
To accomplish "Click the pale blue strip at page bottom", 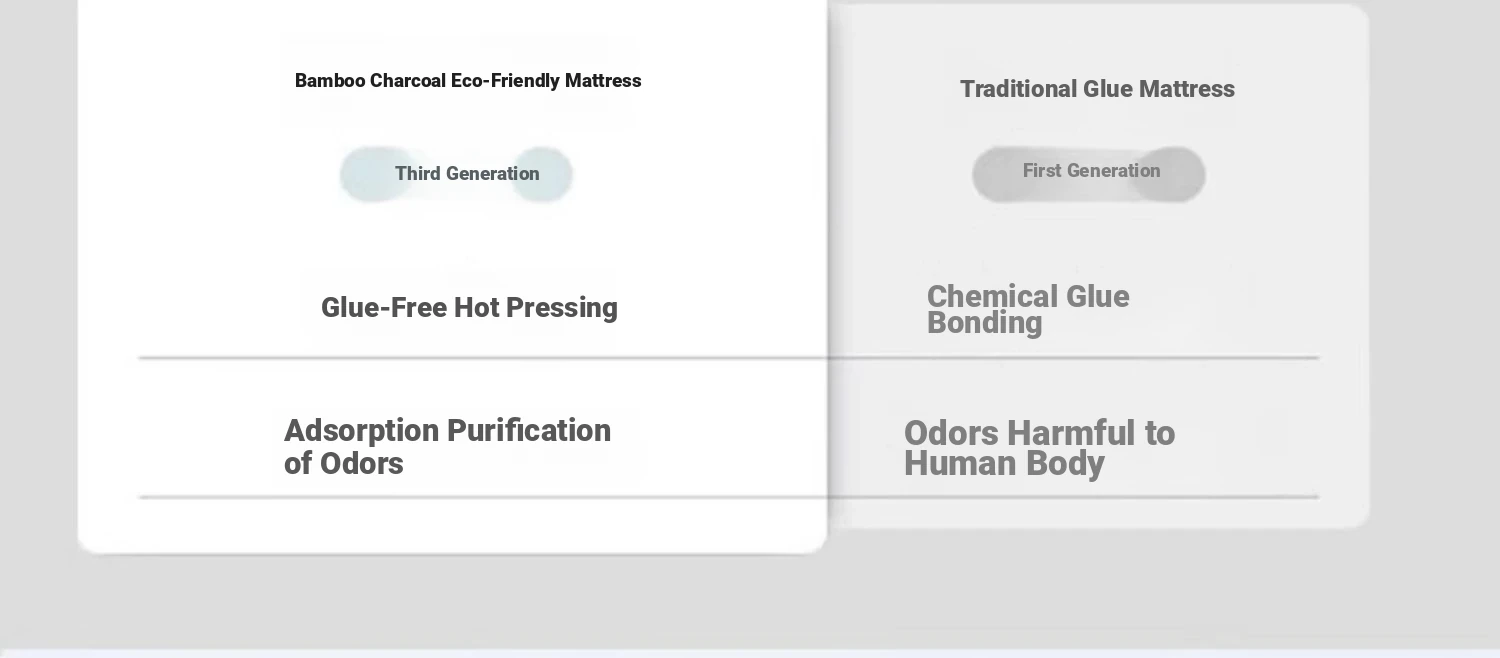I will tap(750, 653).
